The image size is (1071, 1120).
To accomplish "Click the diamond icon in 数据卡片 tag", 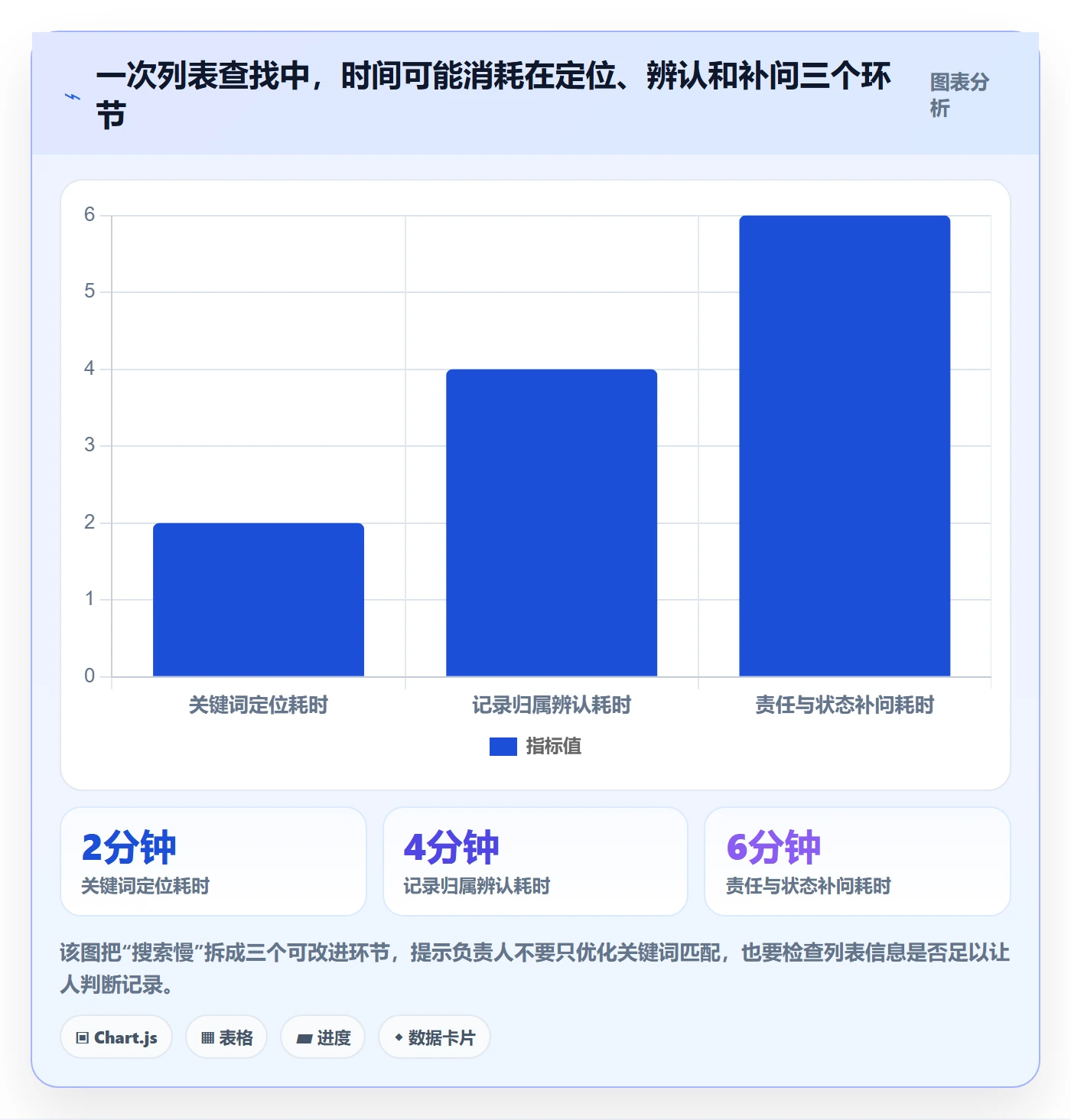I will [x=399, y=1037].
